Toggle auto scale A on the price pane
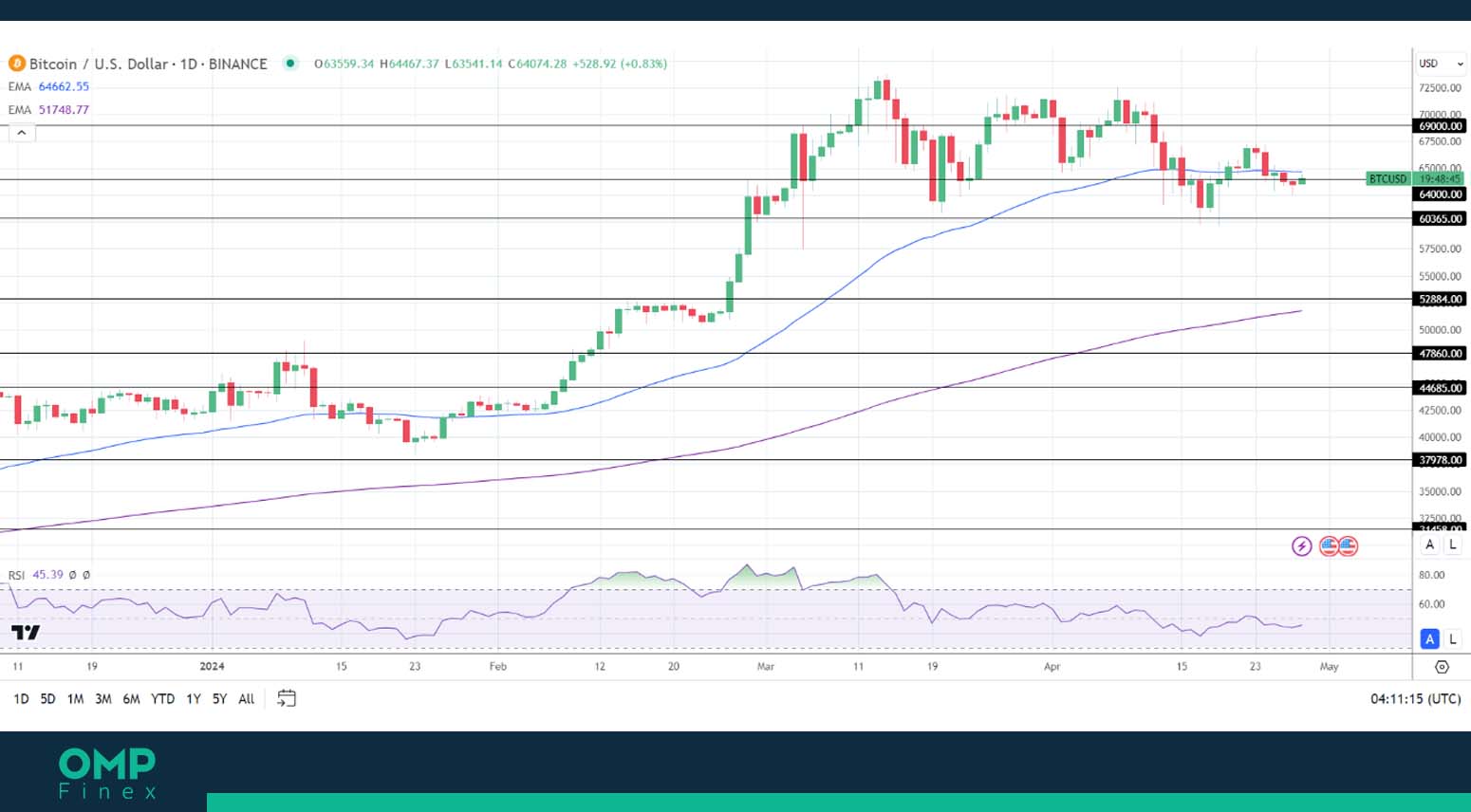The width and height of the screenshot is (1471, 812). 1430,544
